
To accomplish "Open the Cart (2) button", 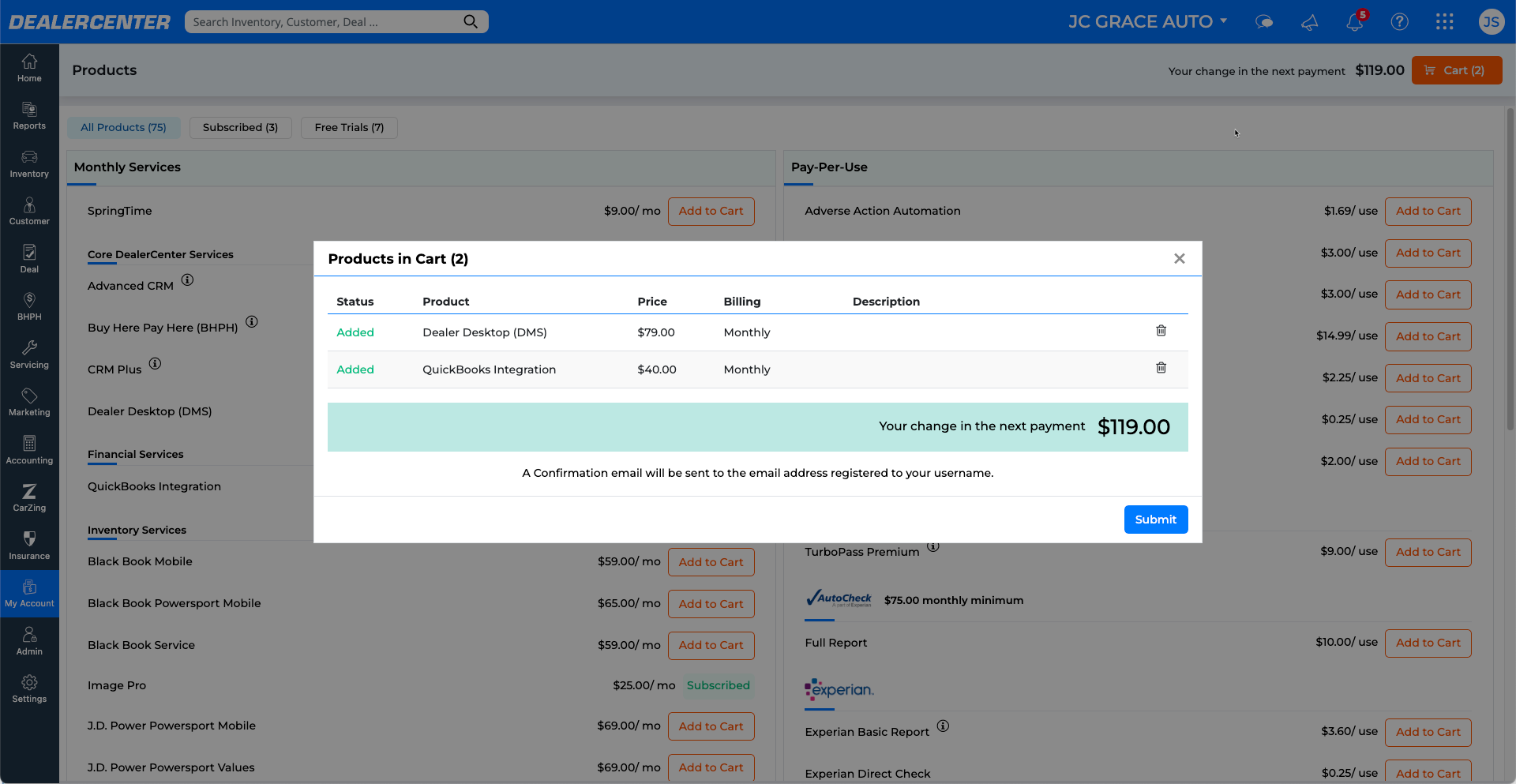I will pos(1457,70).
